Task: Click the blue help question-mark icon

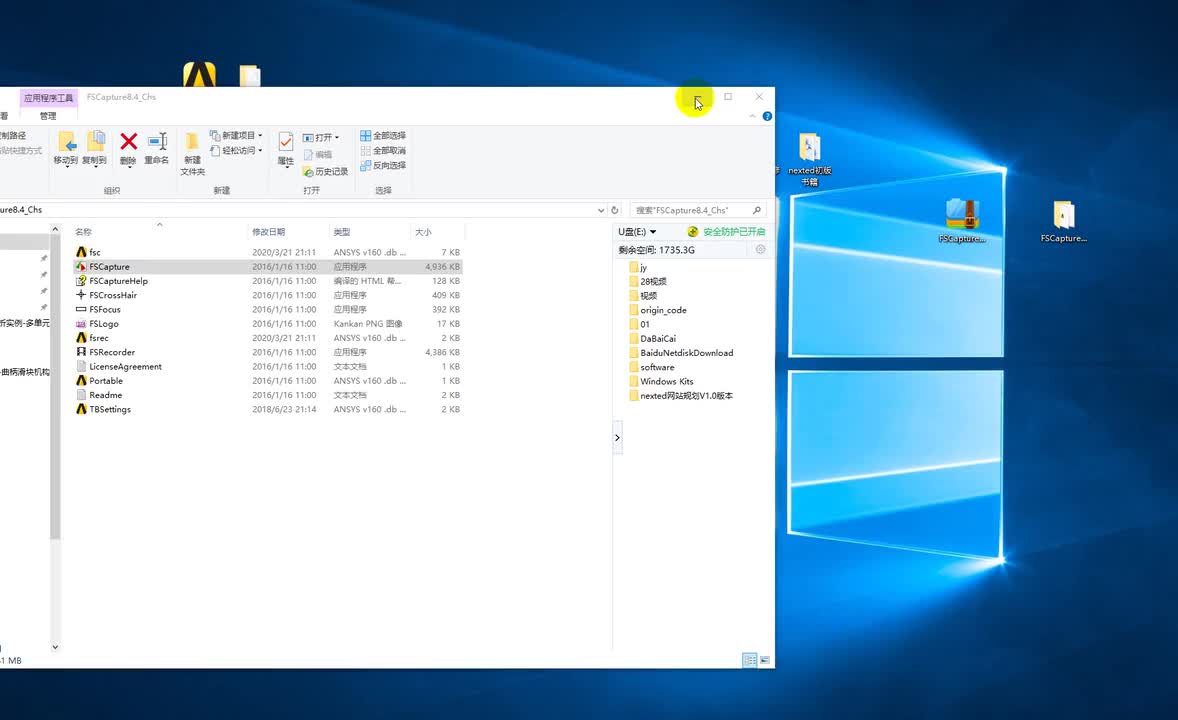Action: point(767,116)
